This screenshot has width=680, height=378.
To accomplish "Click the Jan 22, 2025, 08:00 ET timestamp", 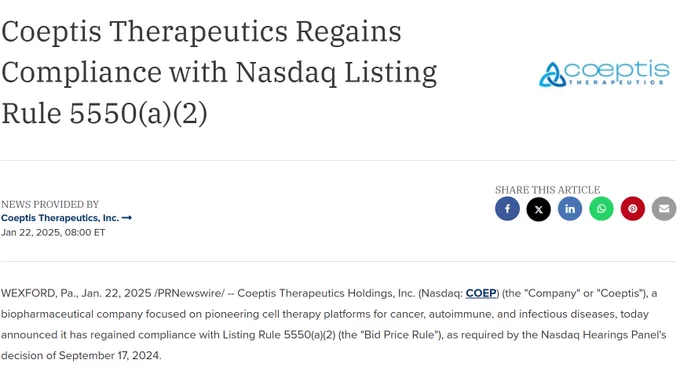I will point(53,232).
